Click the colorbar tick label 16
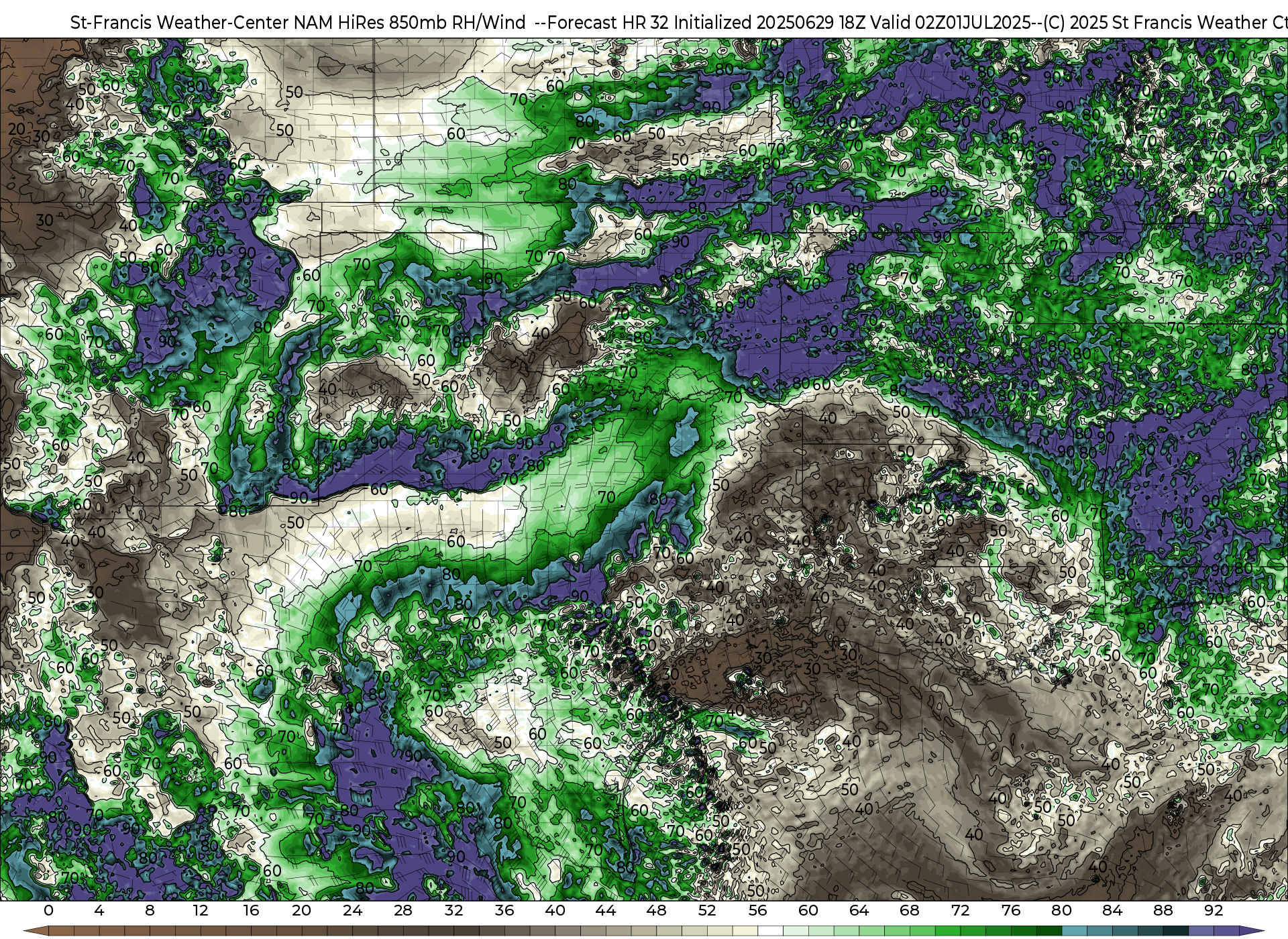The height and width of the screenshot is (939, 1288). [251, 910]
